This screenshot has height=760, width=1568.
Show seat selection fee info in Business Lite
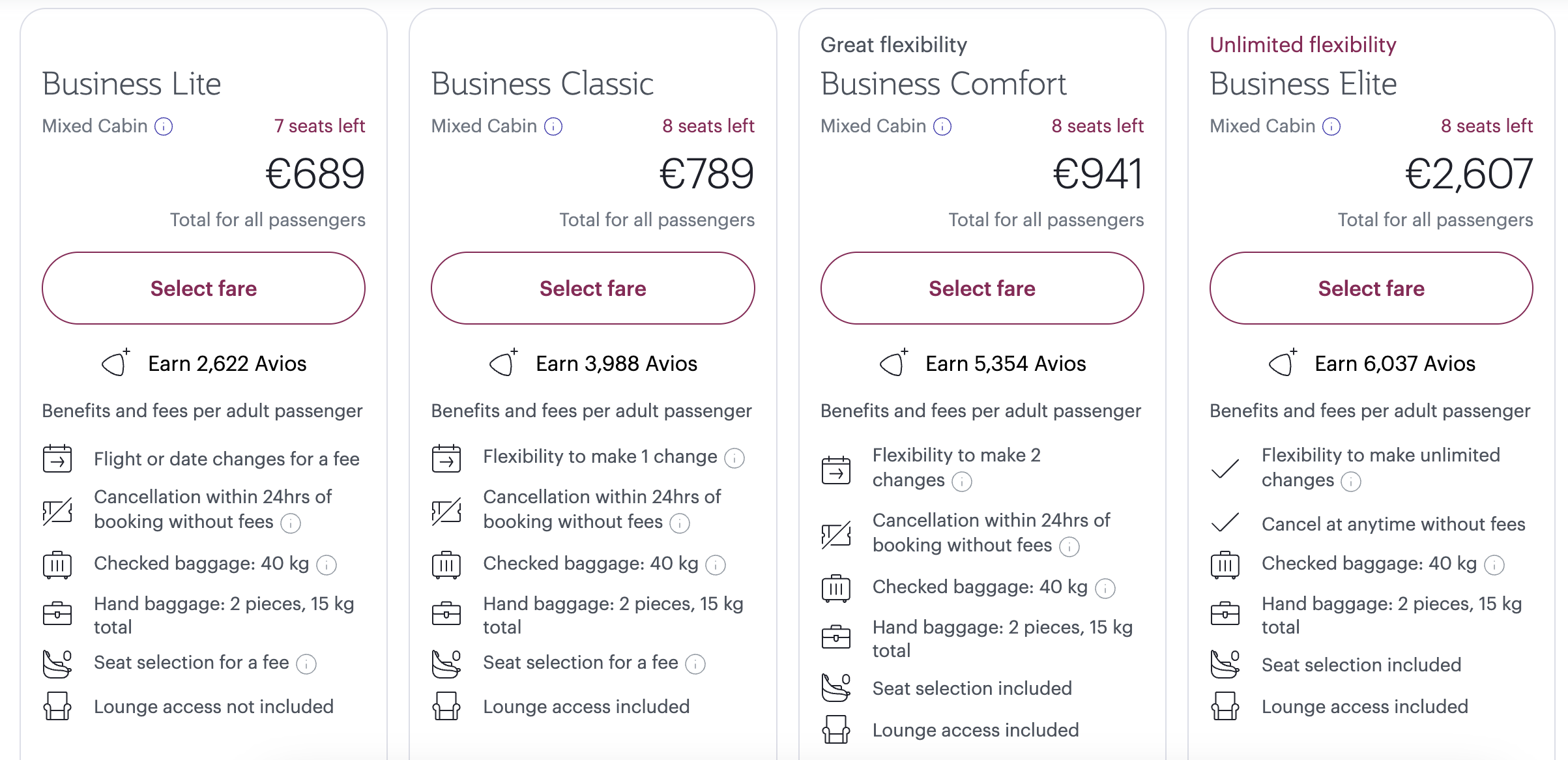(x=306, y=664)
